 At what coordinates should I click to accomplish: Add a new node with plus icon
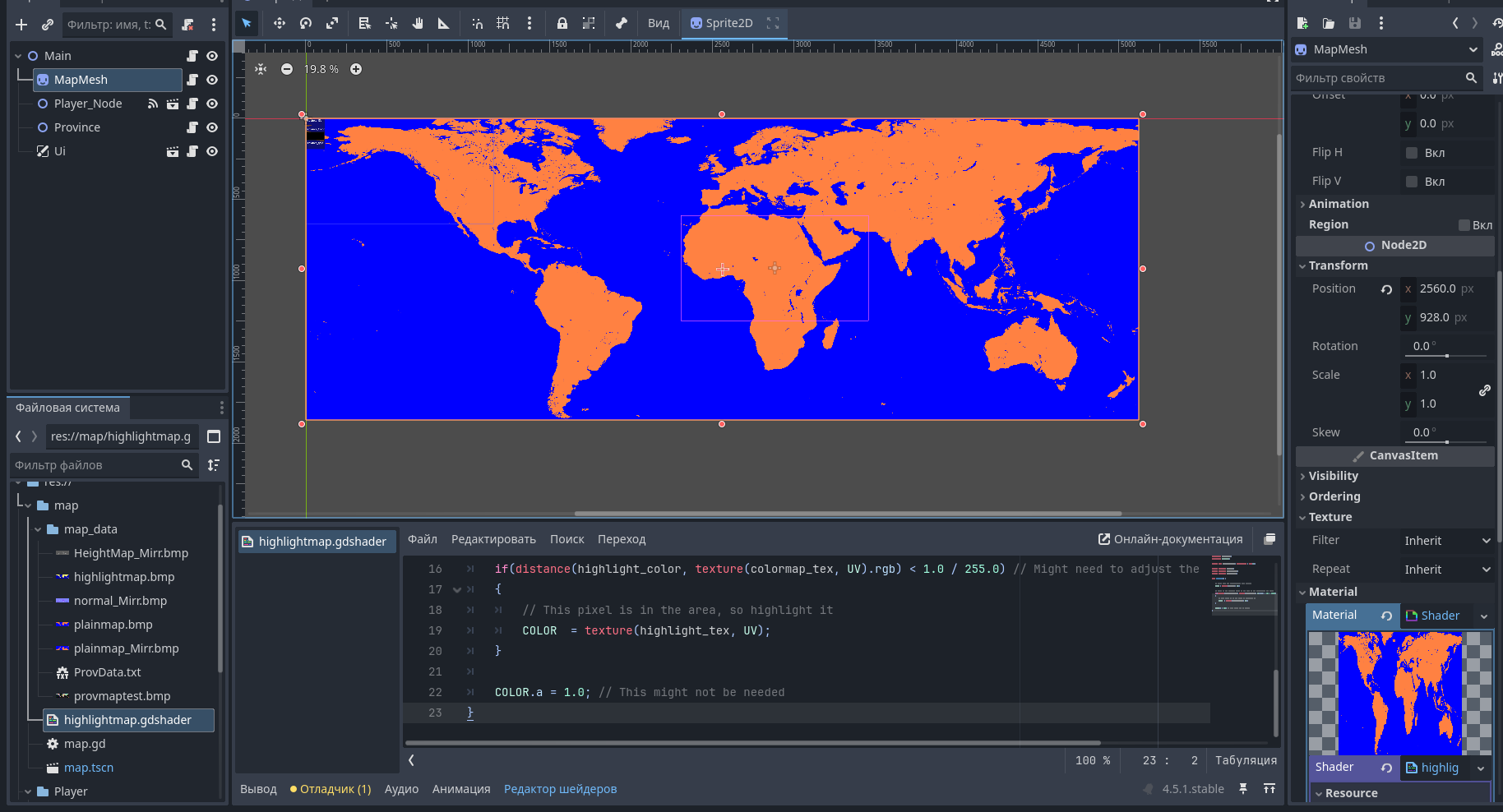pyautogui.click(x=21, y=25)
